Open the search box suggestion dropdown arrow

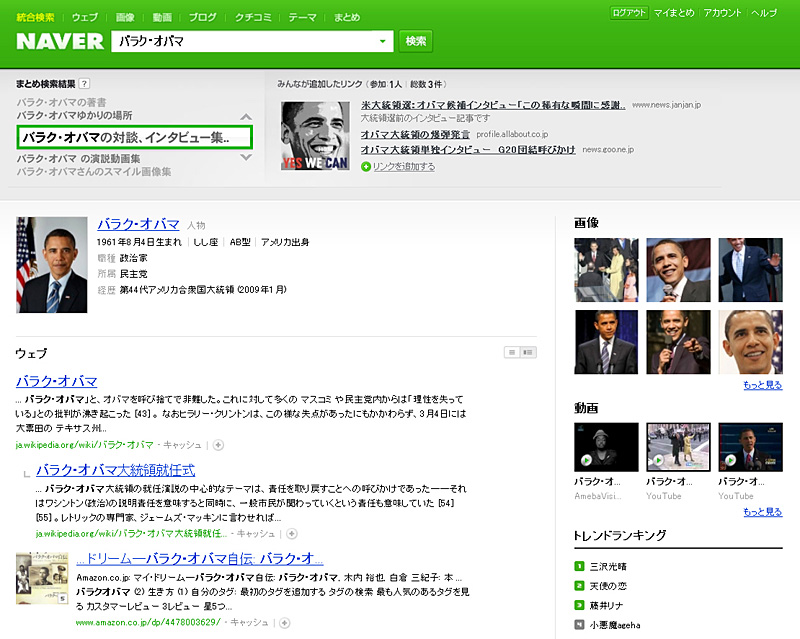point(382,41)
